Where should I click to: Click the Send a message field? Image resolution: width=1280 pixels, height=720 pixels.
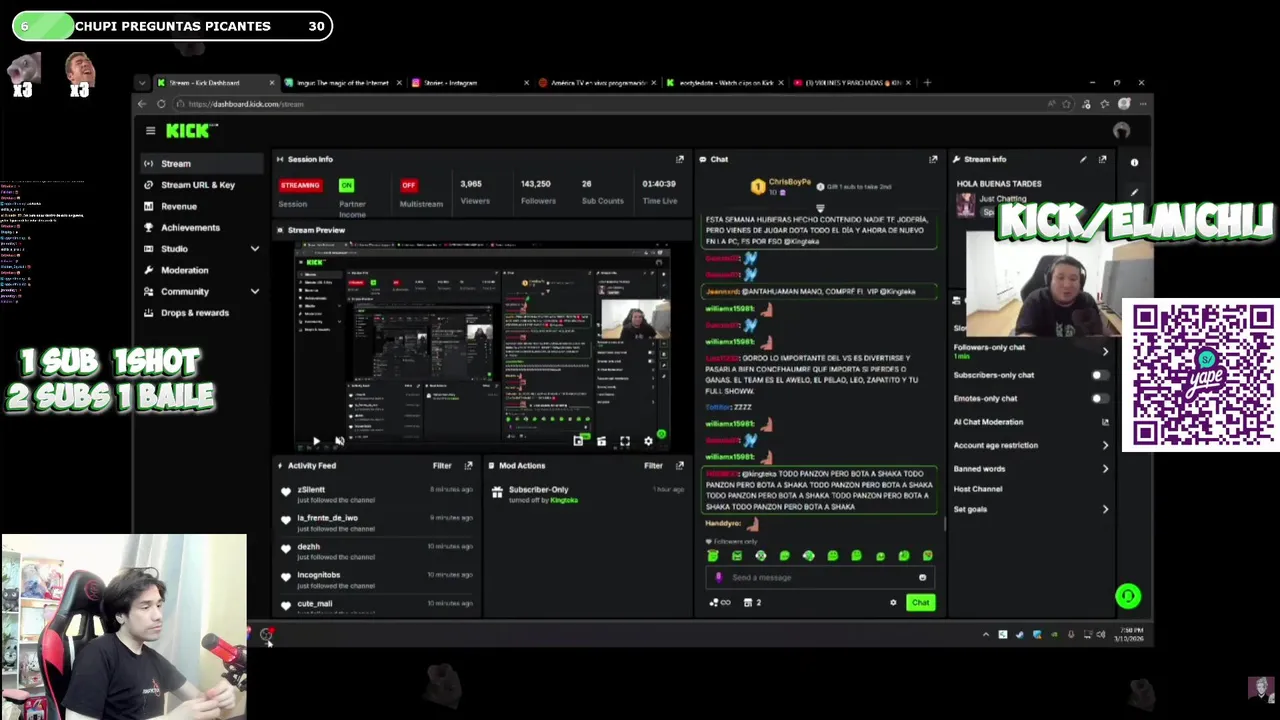pos(820,577)
